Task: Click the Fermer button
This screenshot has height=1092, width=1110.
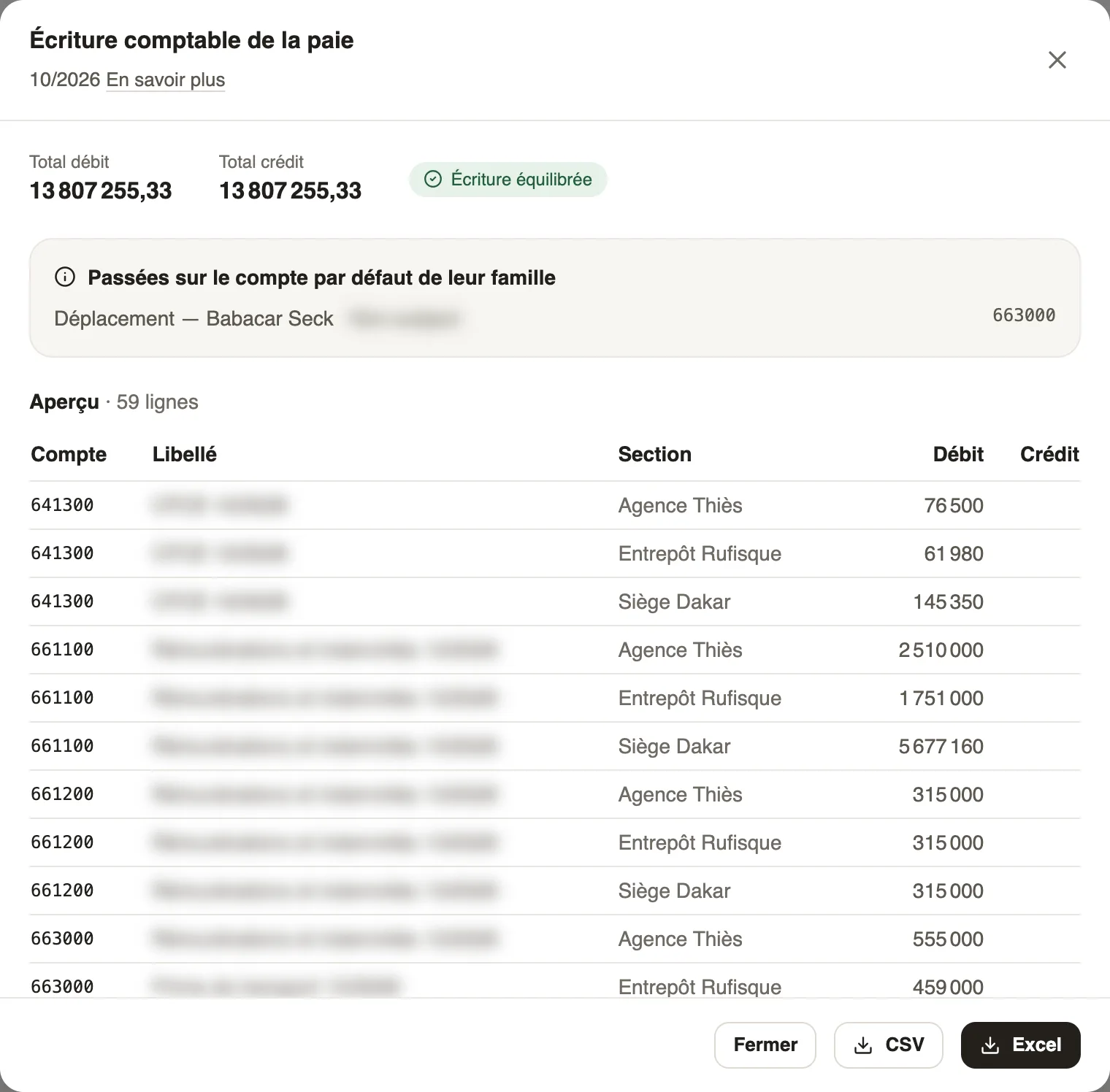Action: (765, 1045)
